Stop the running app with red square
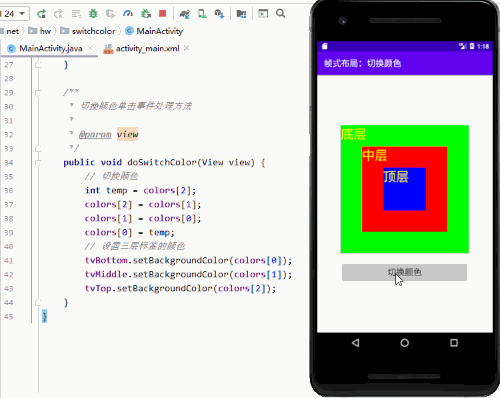 pos(163,14)
